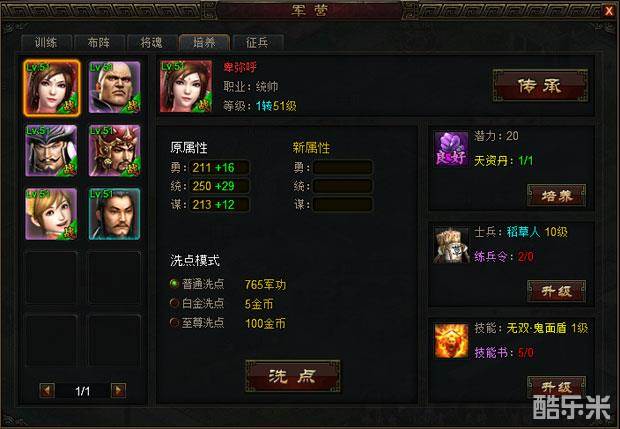Click the purple 良好 potential flower icon
620x429 pixels.
point(451,149)
